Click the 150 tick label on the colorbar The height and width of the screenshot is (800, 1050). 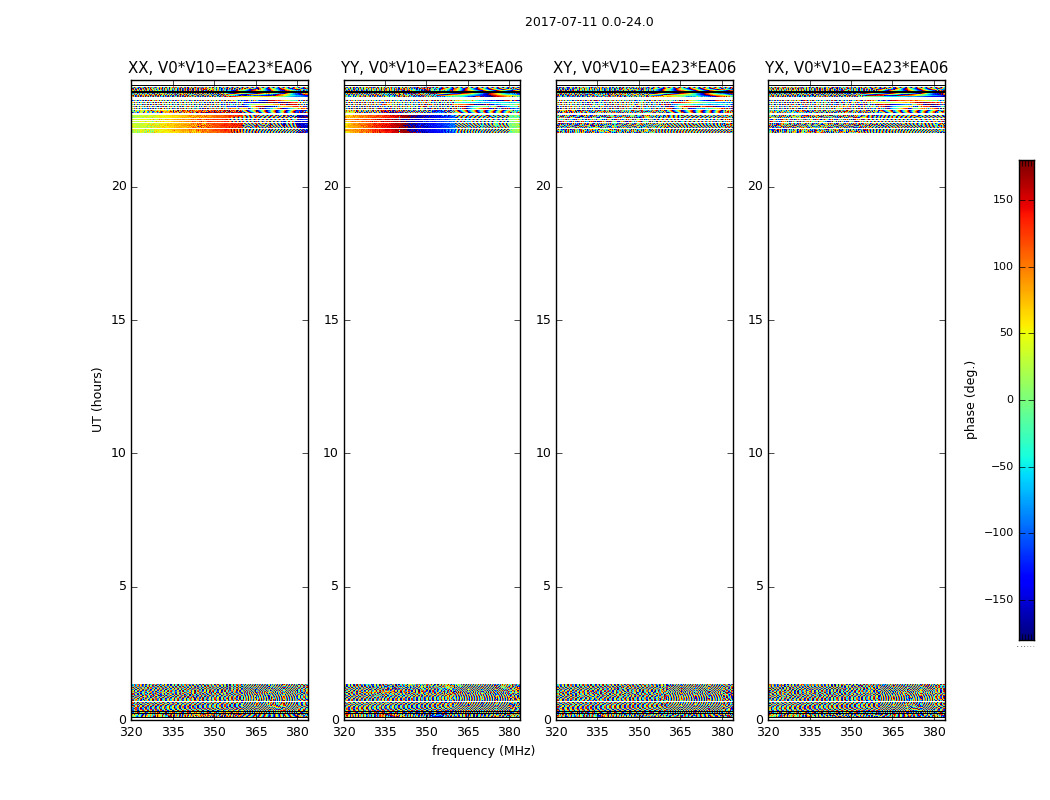[1001, 200]
